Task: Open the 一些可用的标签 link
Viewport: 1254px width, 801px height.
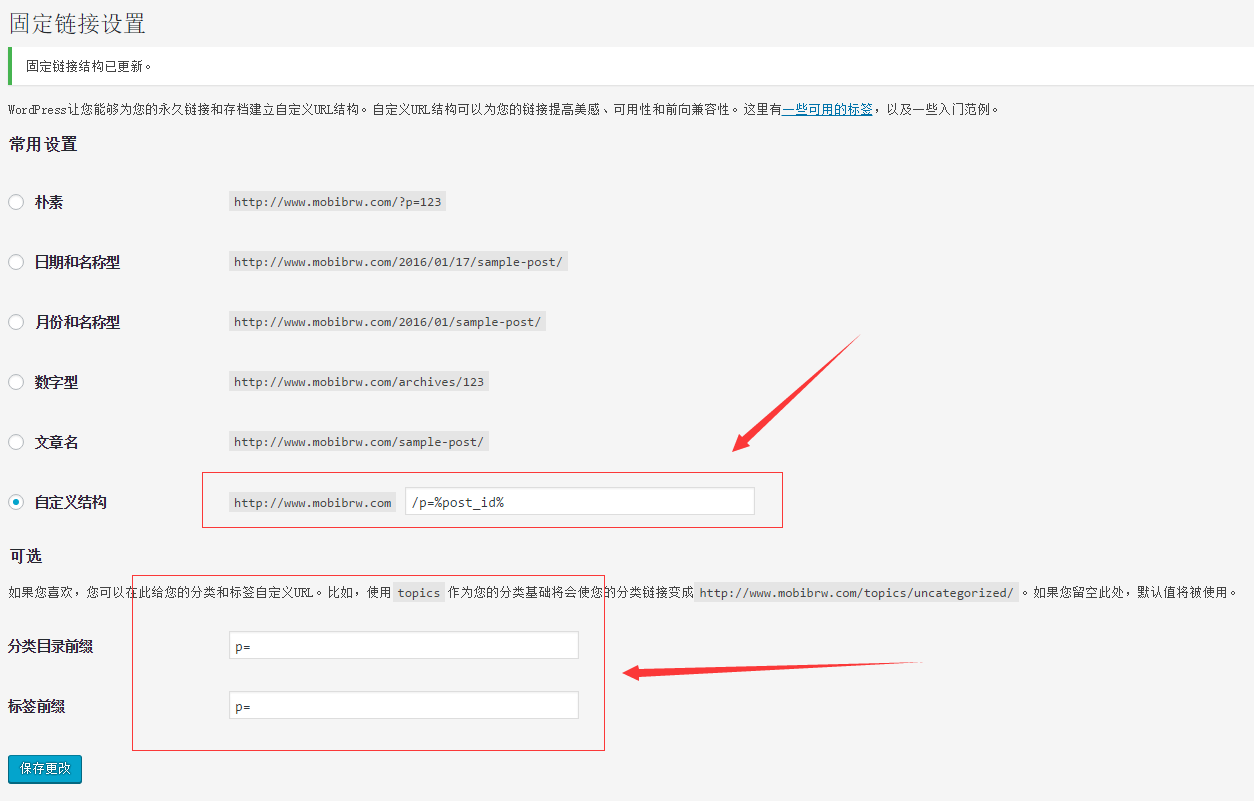Action: (827, 109)
